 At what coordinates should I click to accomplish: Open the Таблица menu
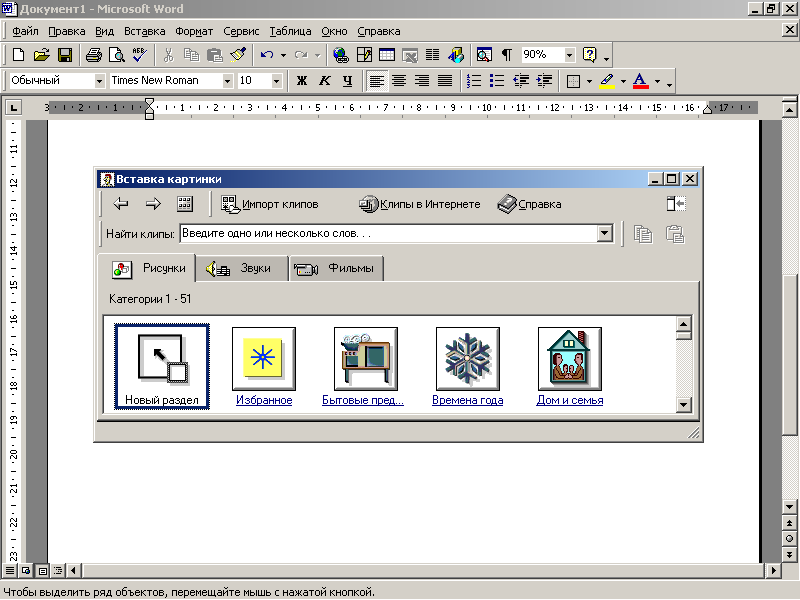(290, 31)
